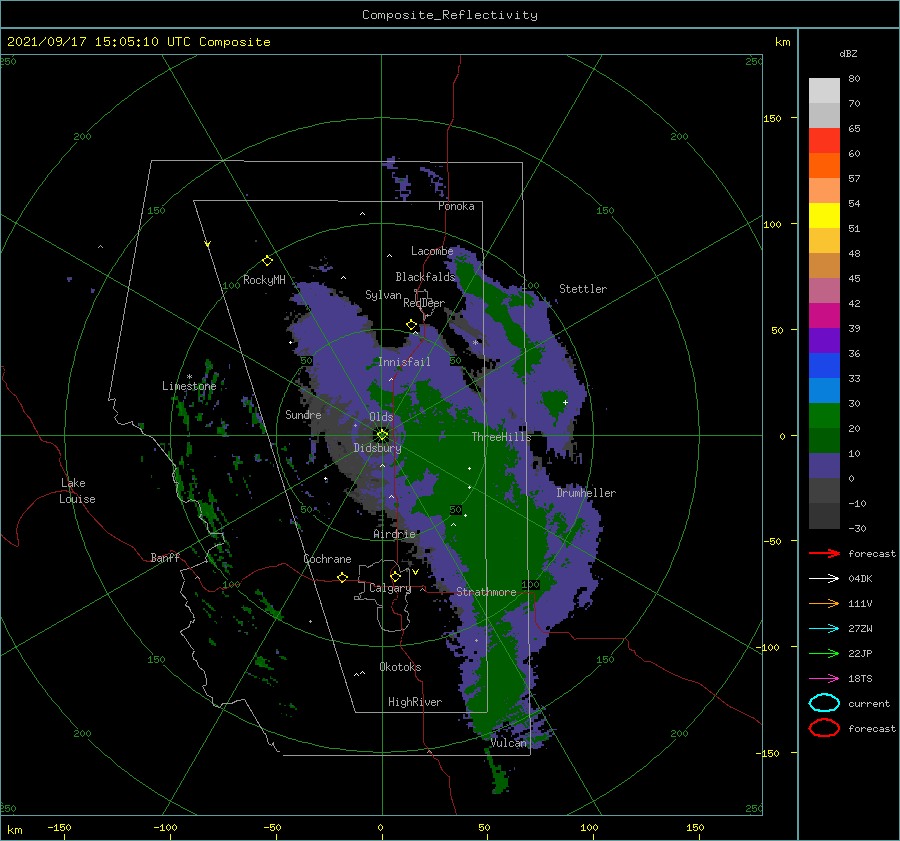Click the magenta 18TS arrow icon

click(824, 678)
